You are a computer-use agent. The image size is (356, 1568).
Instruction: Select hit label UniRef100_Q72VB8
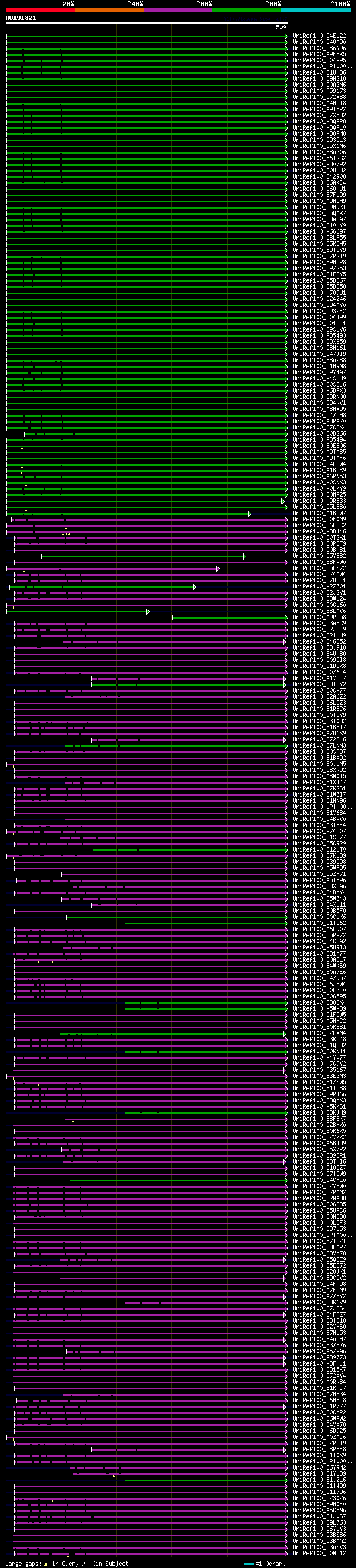point(319,97)
